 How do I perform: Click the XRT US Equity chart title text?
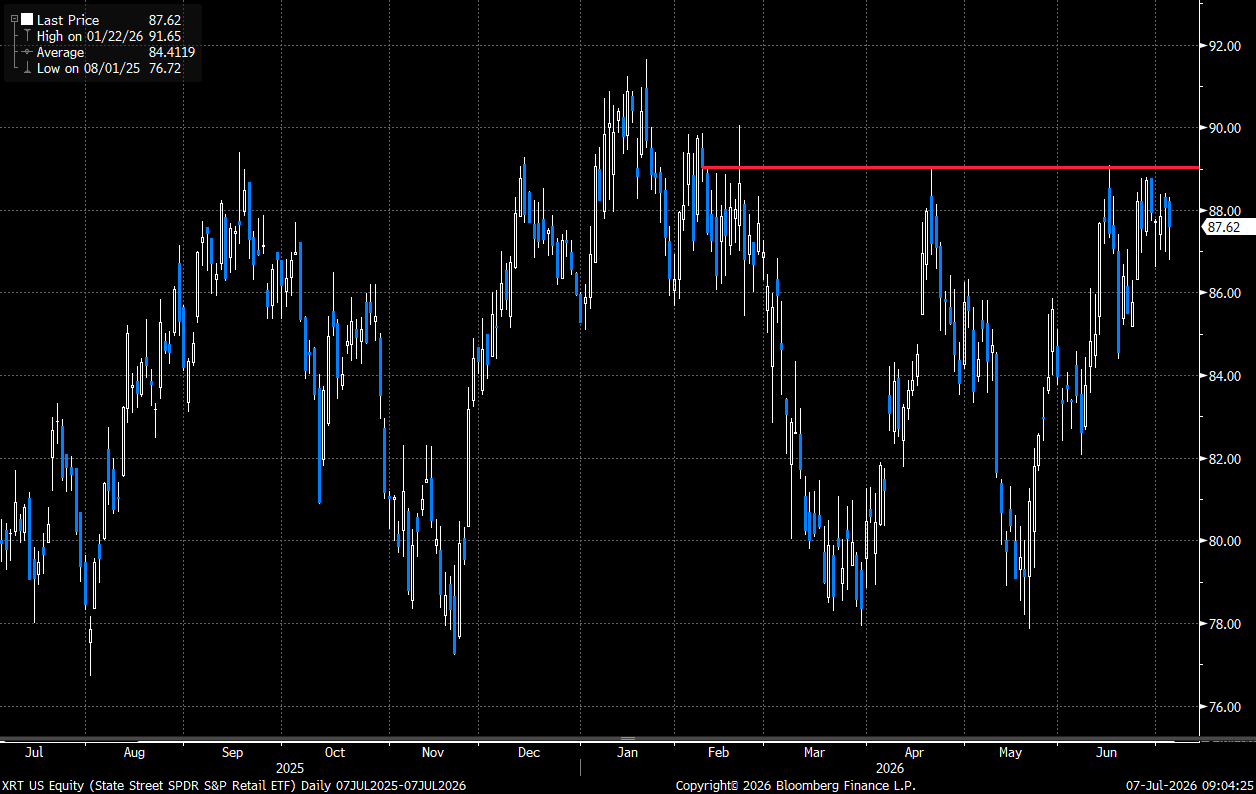coord(234,786)
